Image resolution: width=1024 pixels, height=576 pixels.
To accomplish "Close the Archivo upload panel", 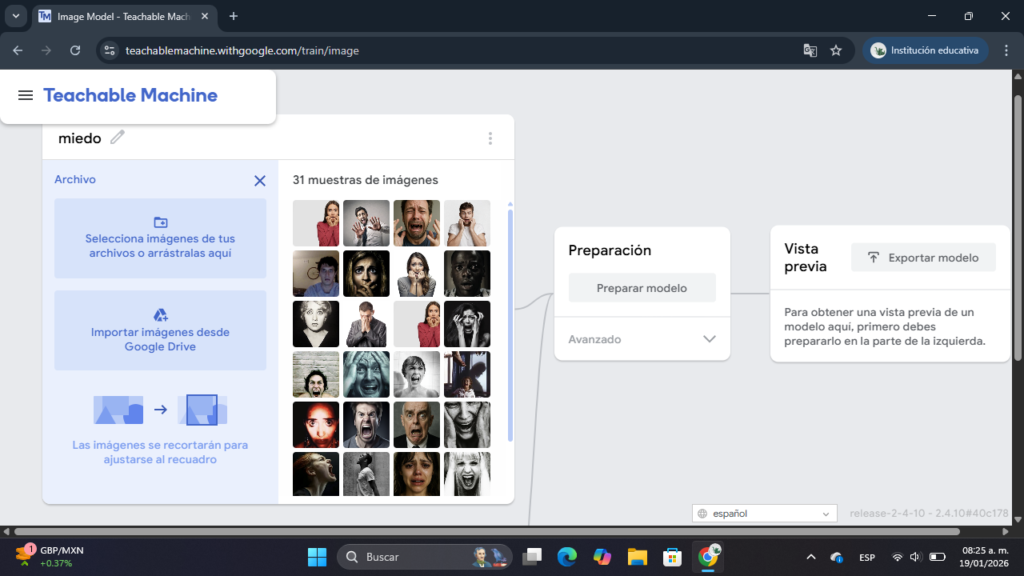I will coord(260,181).
